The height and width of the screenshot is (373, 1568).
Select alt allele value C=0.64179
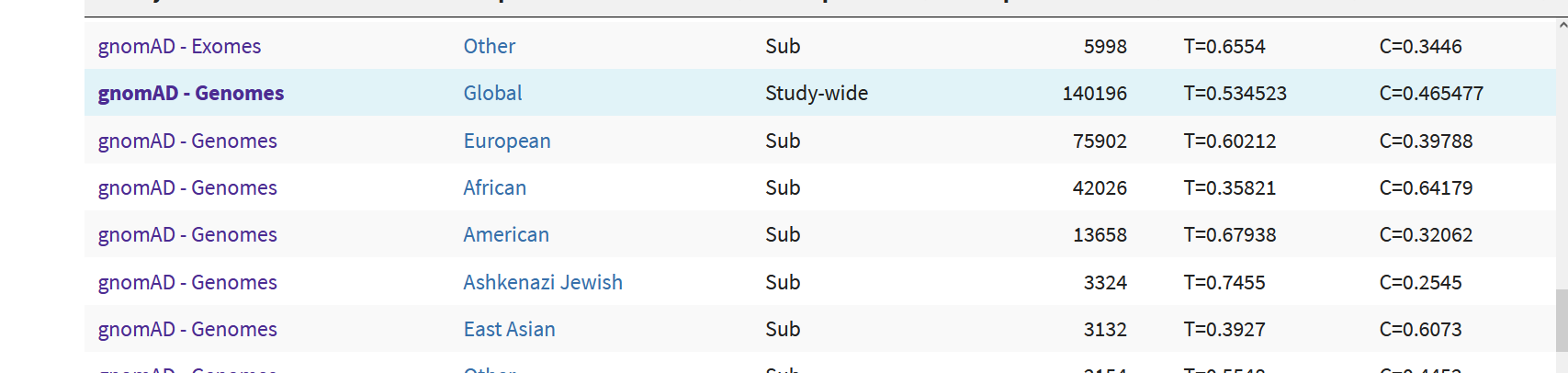pos(1427,187)
